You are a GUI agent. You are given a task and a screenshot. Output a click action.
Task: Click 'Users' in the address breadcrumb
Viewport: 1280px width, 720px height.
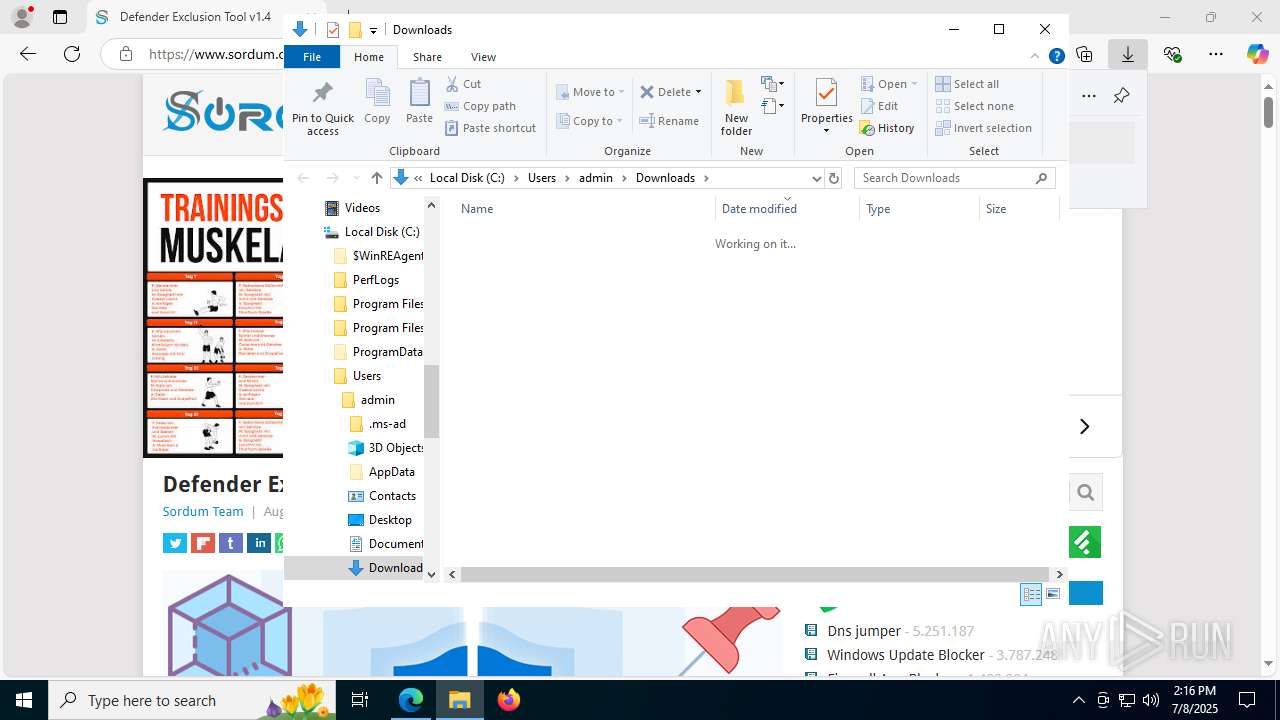pyautogui.click(x=541, y=178)
